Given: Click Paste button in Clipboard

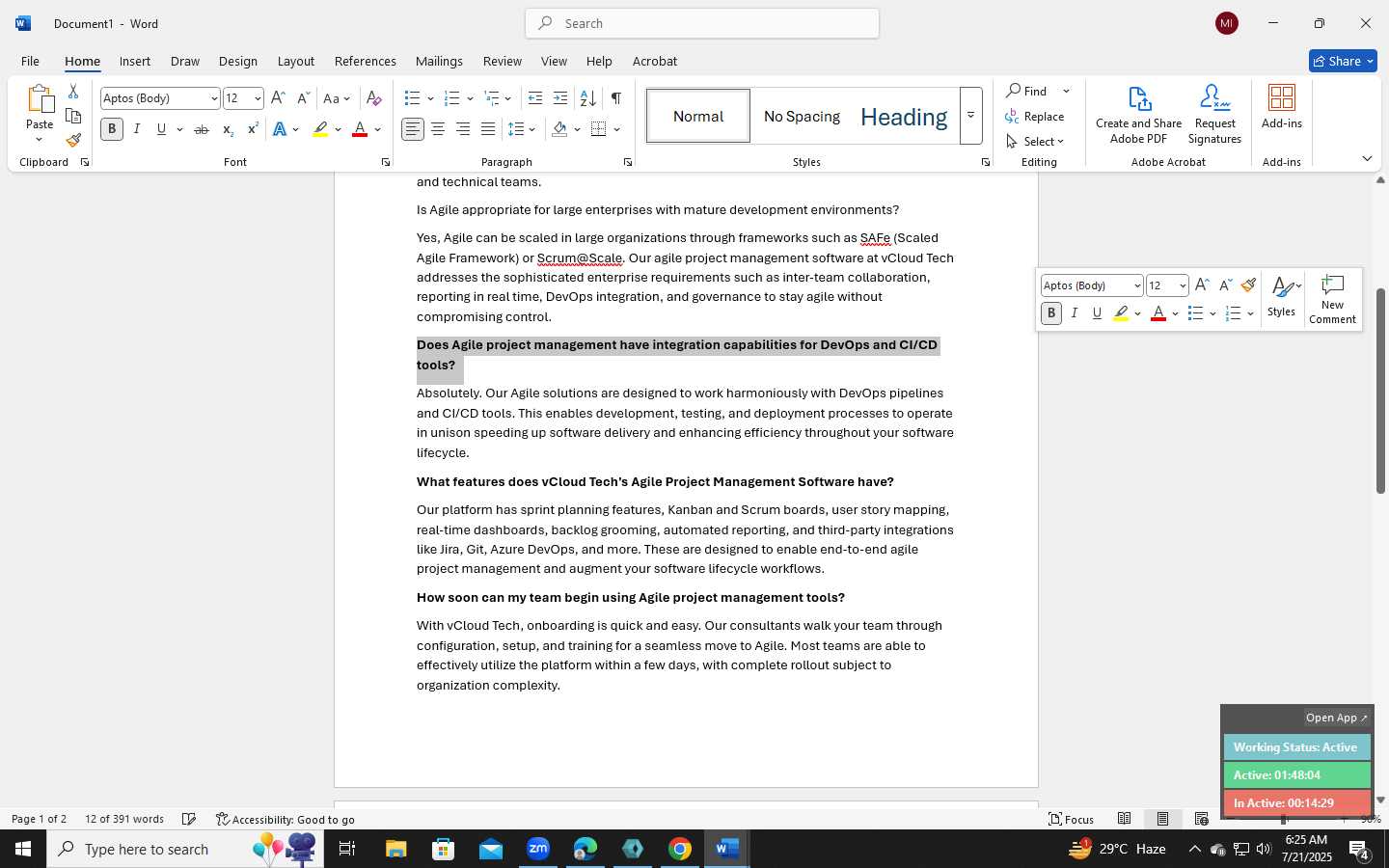Looking at the screenshot, I should coord(40,113).
